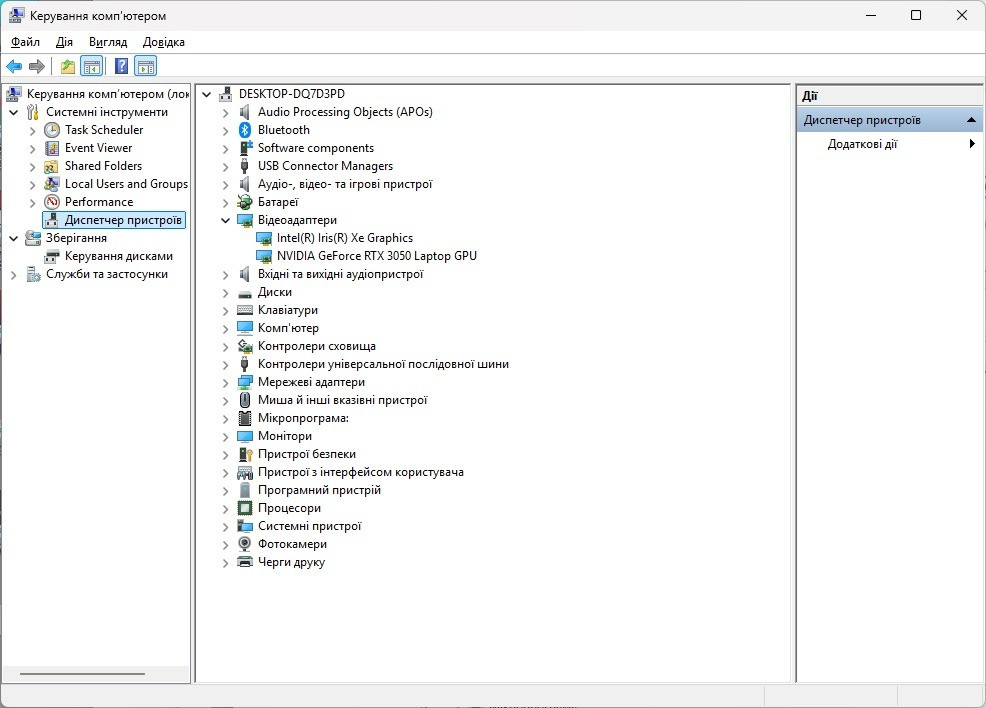
Task: Click the Черги друку printer icon
Action: pyautogui.click(x=245, y=562)
